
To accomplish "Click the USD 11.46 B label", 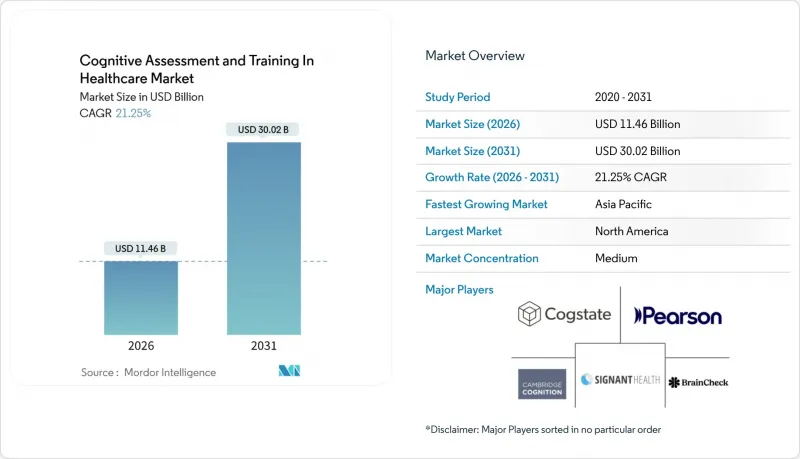I will point(140,248).
